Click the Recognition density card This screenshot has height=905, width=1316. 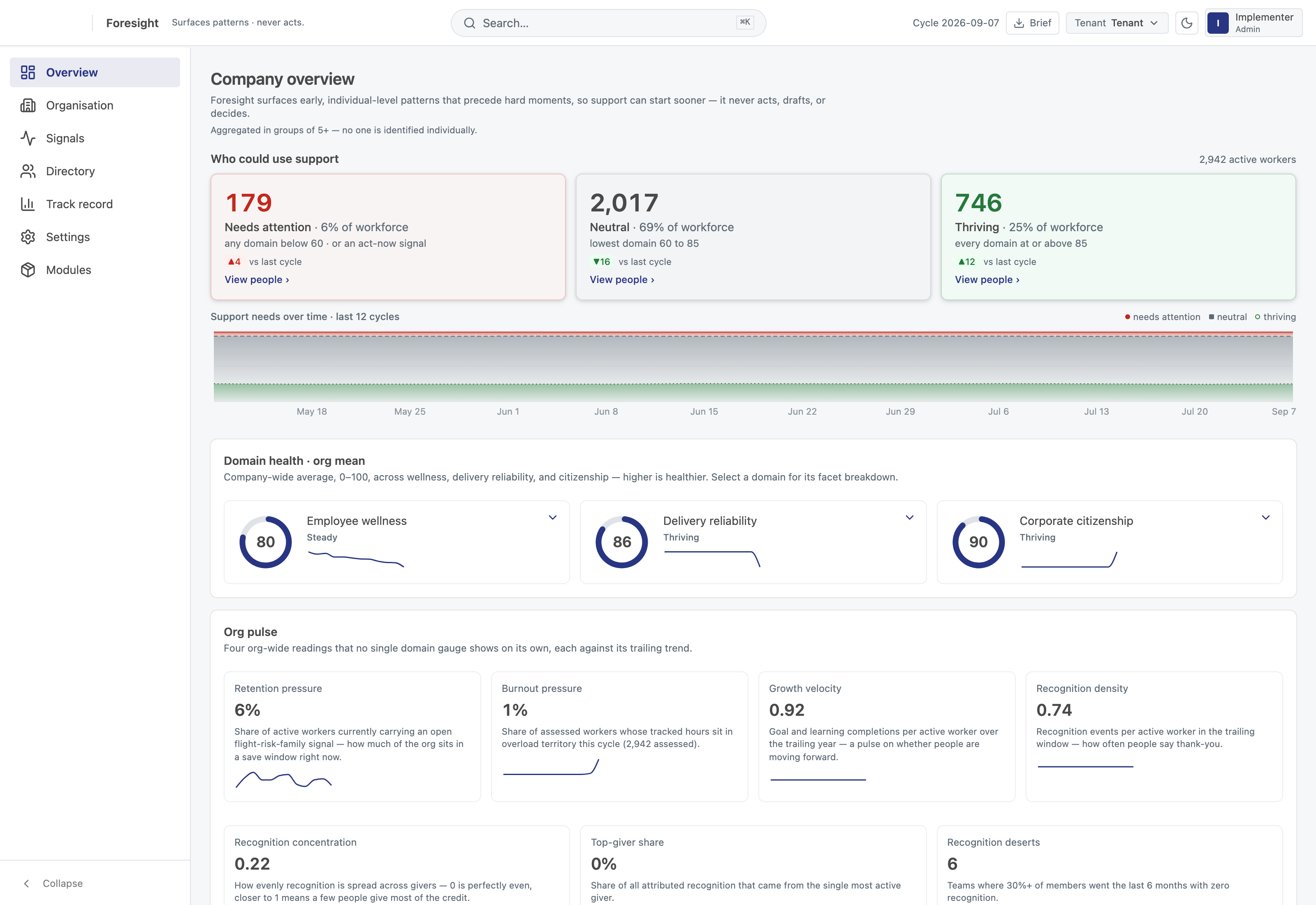click(x=1154, y=737)
